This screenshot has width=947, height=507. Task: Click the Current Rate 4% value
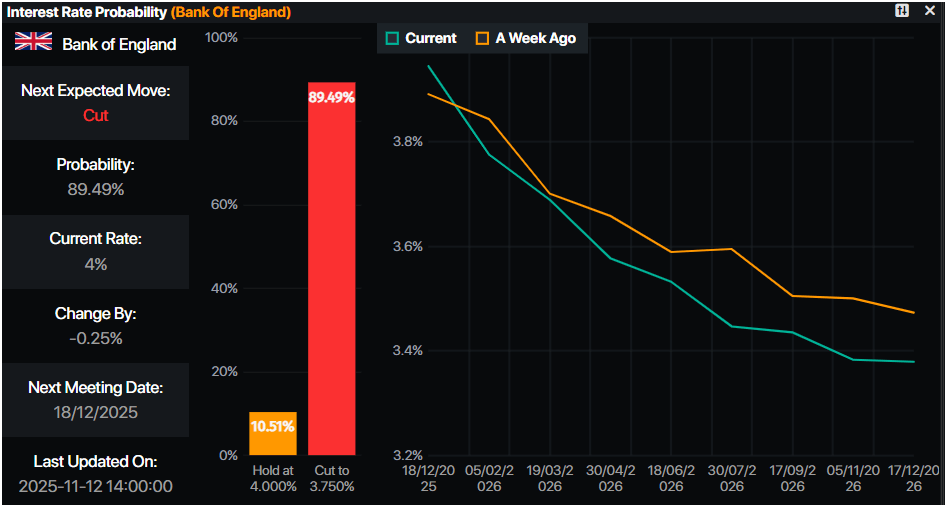[96, 264]
